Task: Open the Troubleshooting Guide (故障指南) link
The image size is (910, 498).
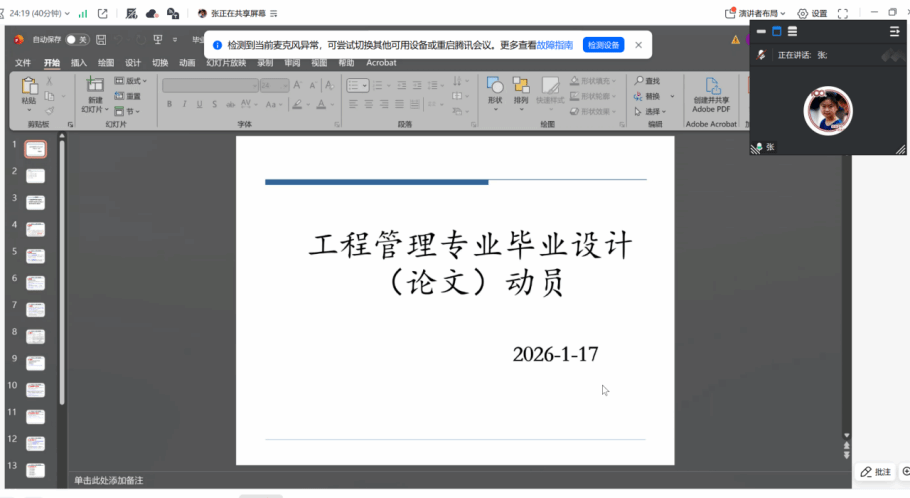Action: 555,45
